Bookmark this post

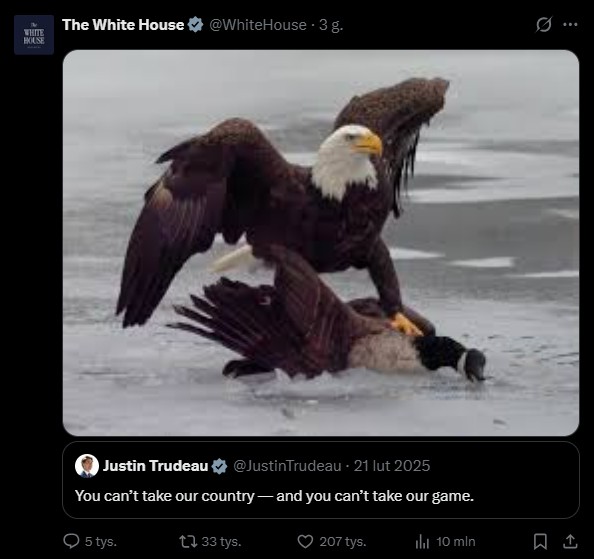(540, 541)
